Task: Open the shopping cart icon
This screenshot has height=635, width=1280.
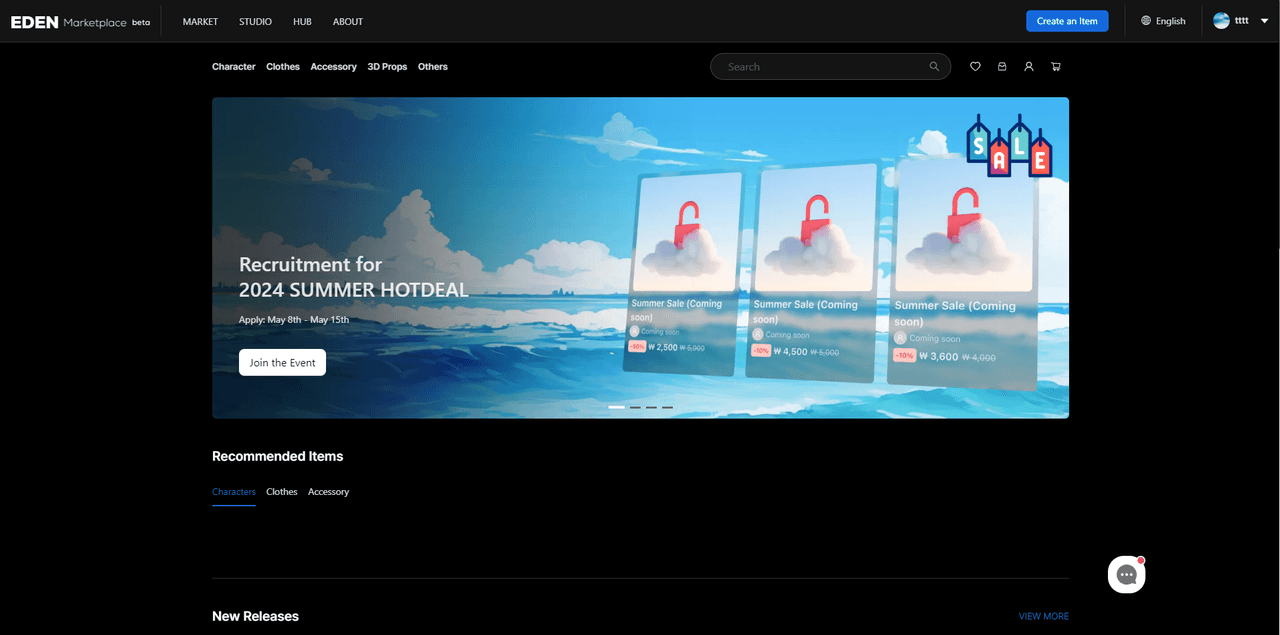Action: [1055, 67]
